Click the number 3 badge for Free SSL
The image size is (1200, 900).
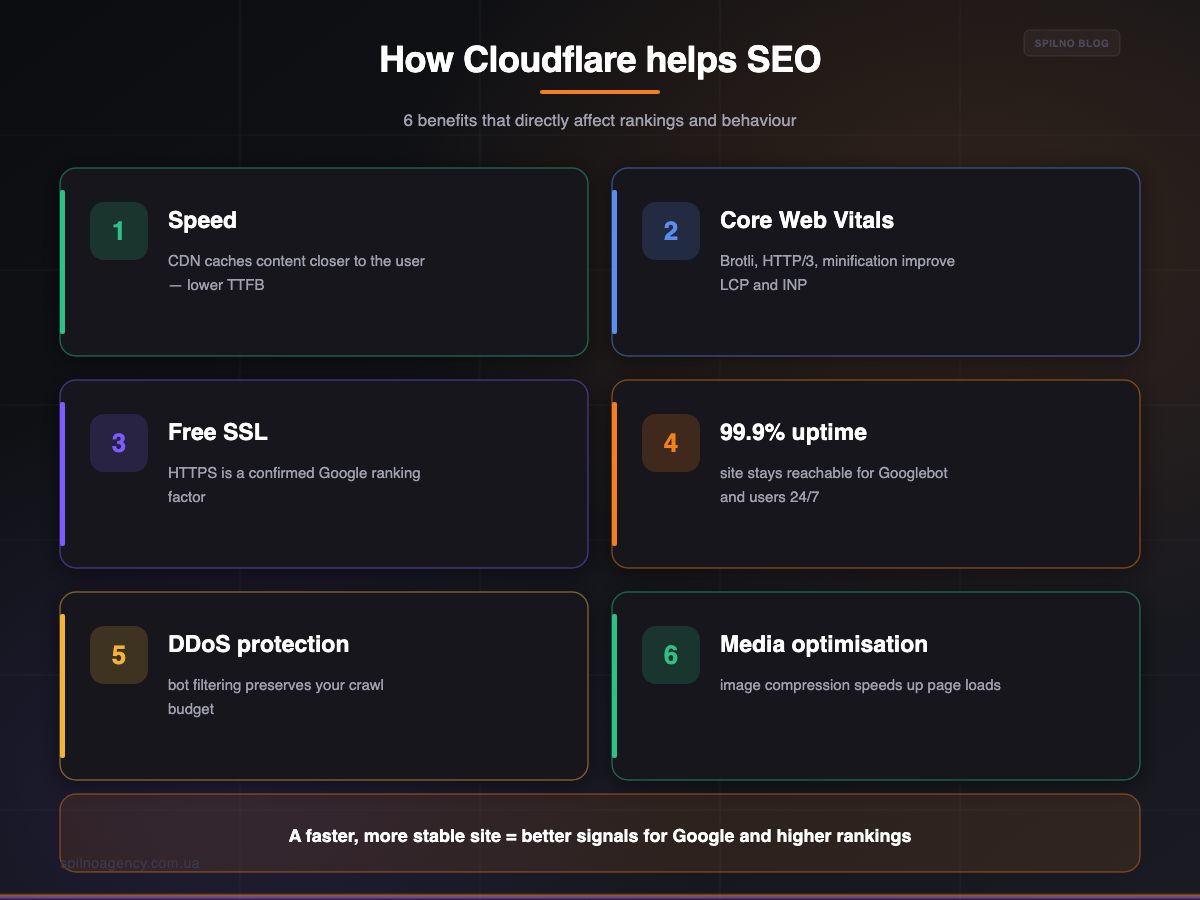119,443
